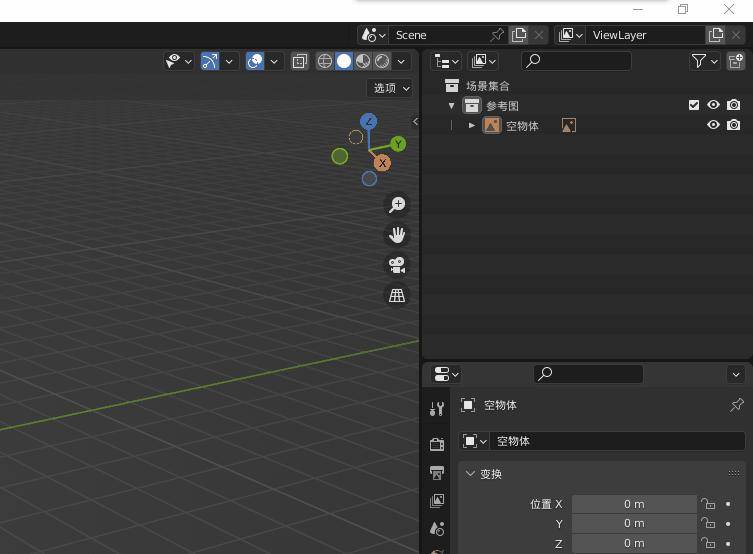This screenshot has width=753, height=554.
Task: Open the overlays options dropdown arrow
Action: (274, 61)
